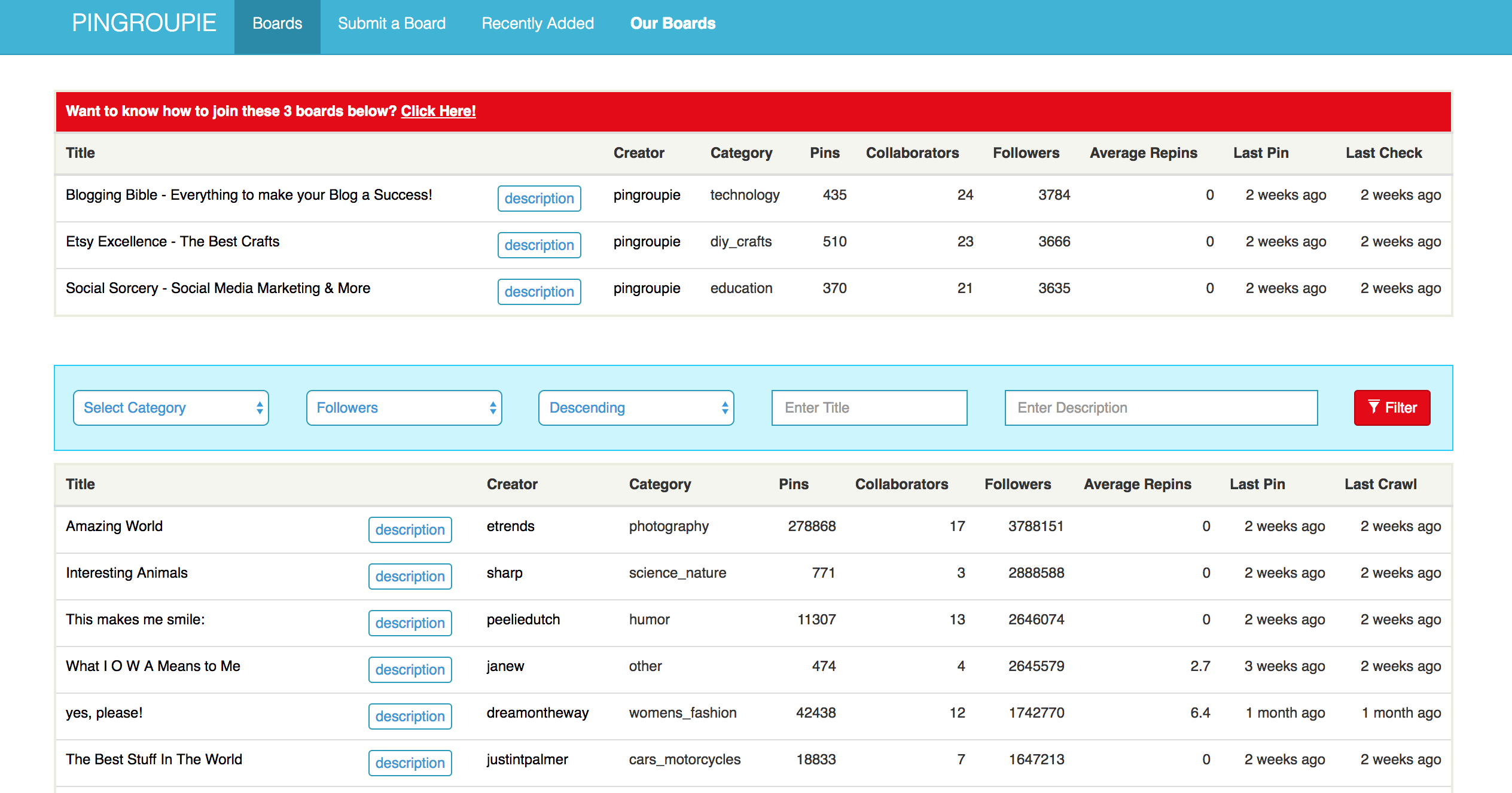Image resolution: width=1512 pixels, height=793 pixels.
Task: Click average repins value 2.7
Action: 1200,666
